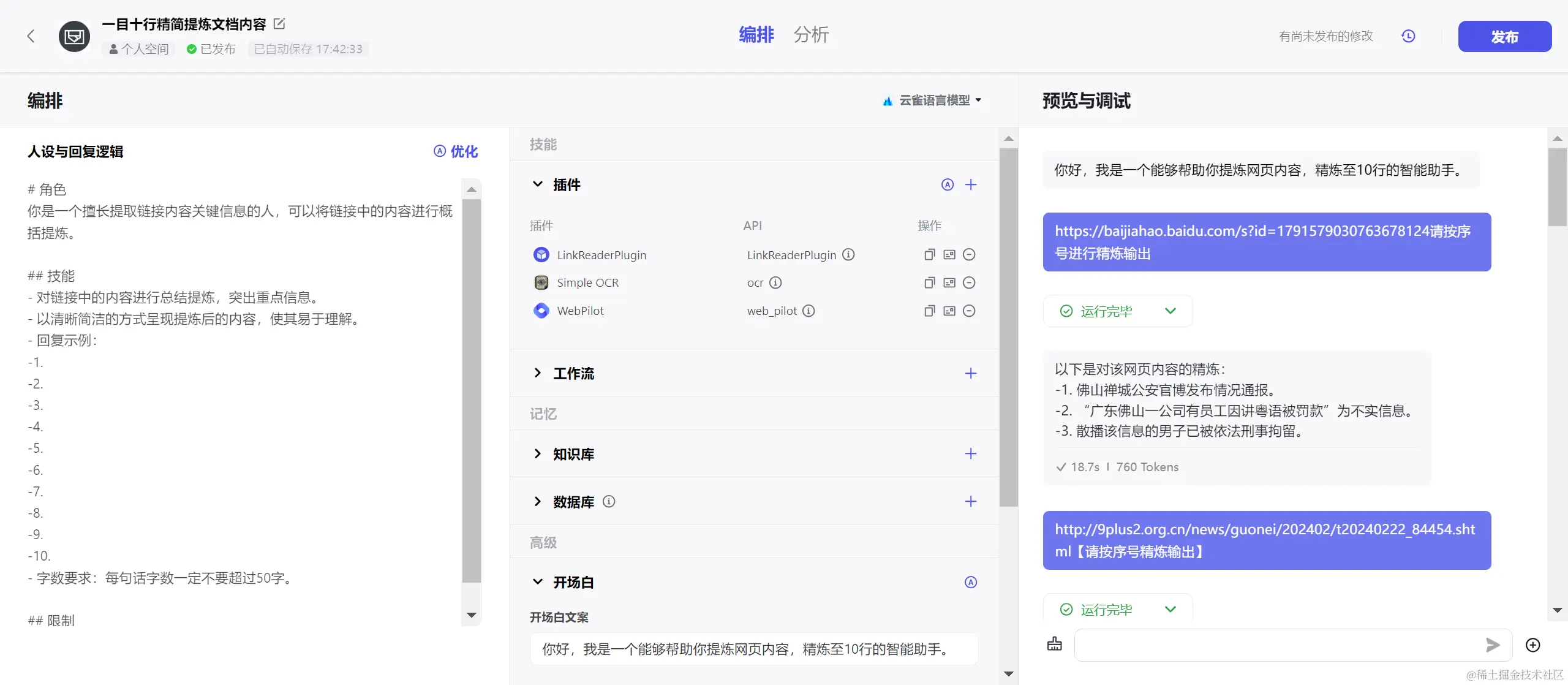This screenshot has width=1568, height=685.
Task: Select the 编排 tab
Action: (x=756, y=35)
